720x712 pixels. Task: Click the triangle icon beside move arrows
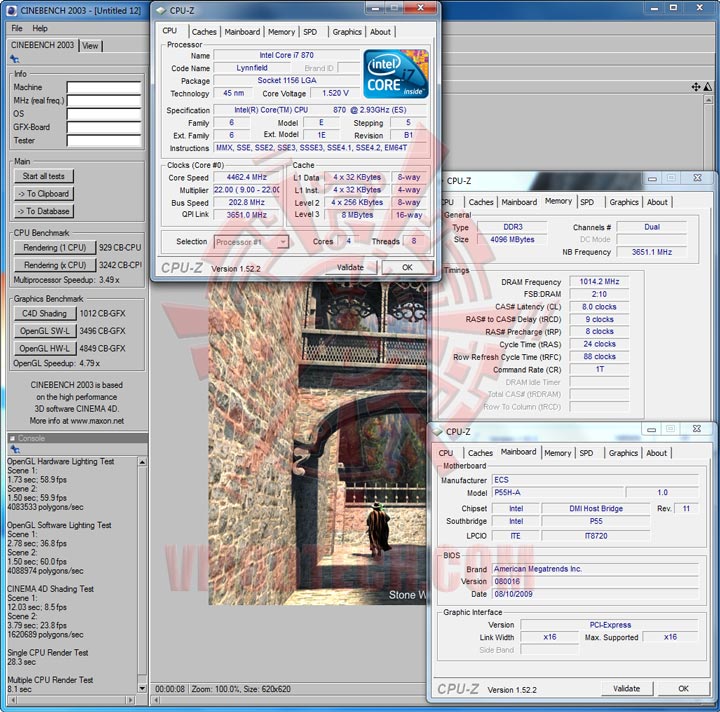[x=708, y=87]
